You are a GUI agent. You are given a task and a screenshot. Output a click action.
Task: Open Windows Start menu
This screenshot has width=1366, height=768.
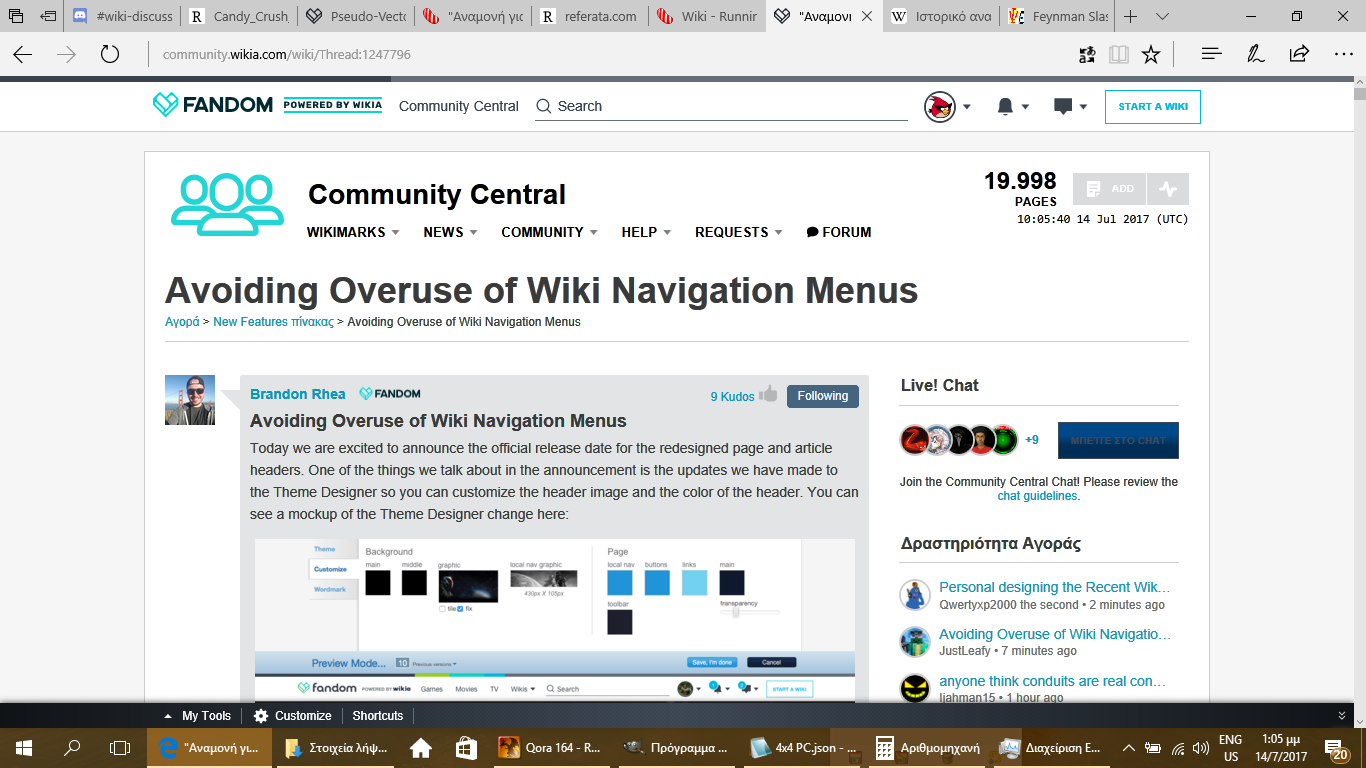click(24, 747)
